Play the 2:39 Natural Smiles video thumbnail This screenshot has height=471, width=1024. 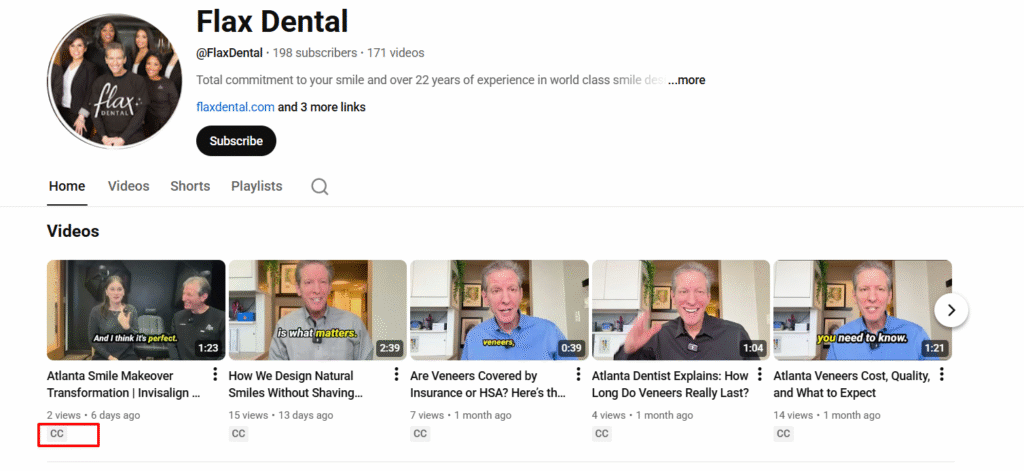(317, 310)
